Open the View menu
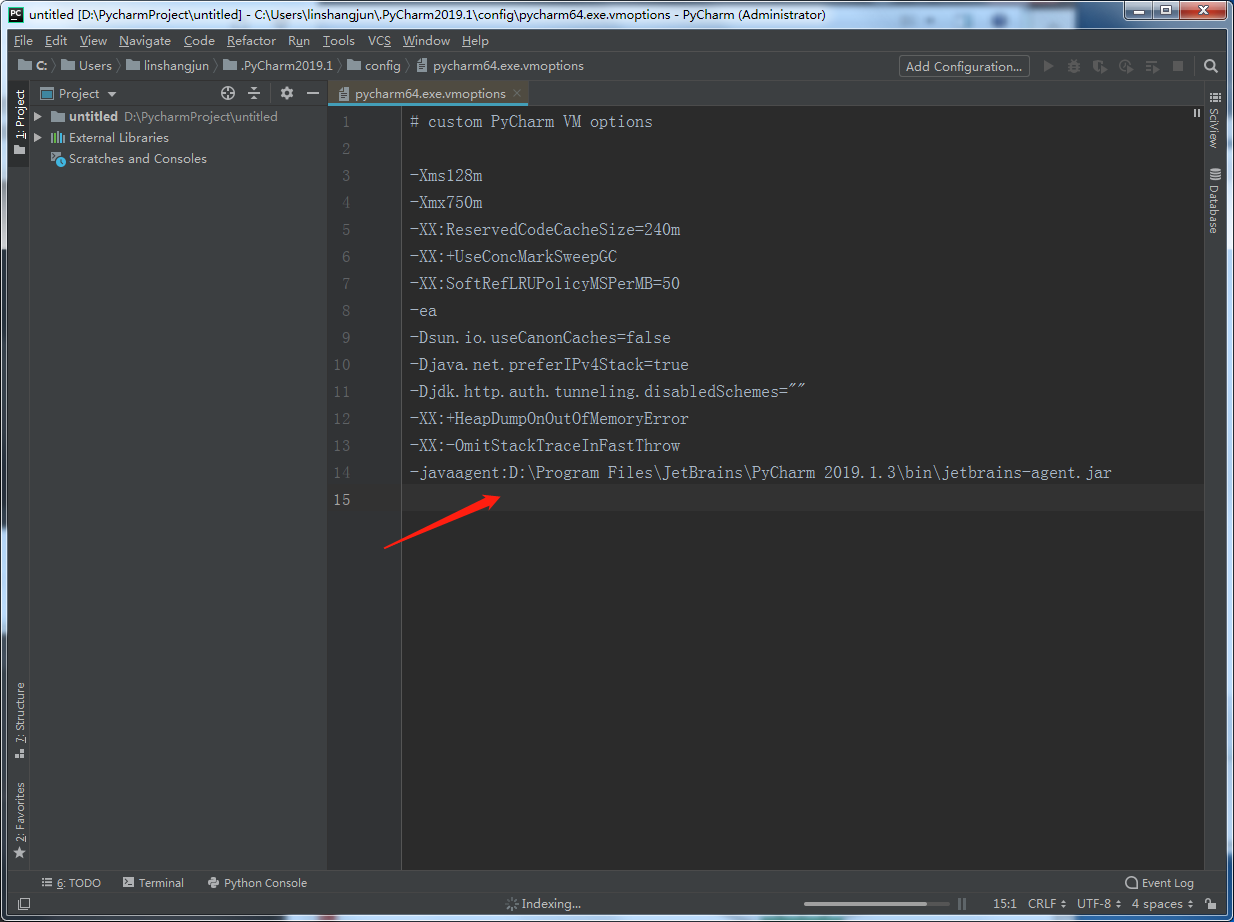The image size is (1234, 922). point(93,41)
